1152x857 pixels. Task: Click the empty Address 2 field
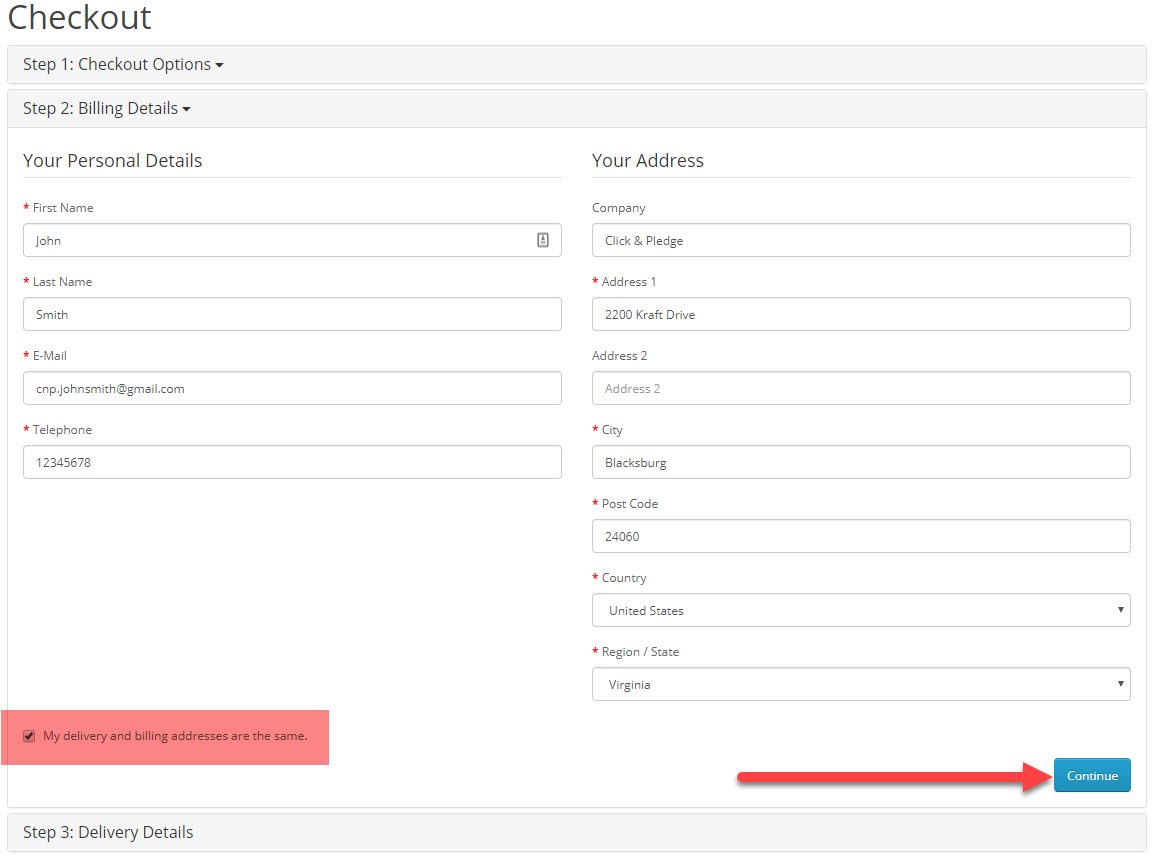861,388
